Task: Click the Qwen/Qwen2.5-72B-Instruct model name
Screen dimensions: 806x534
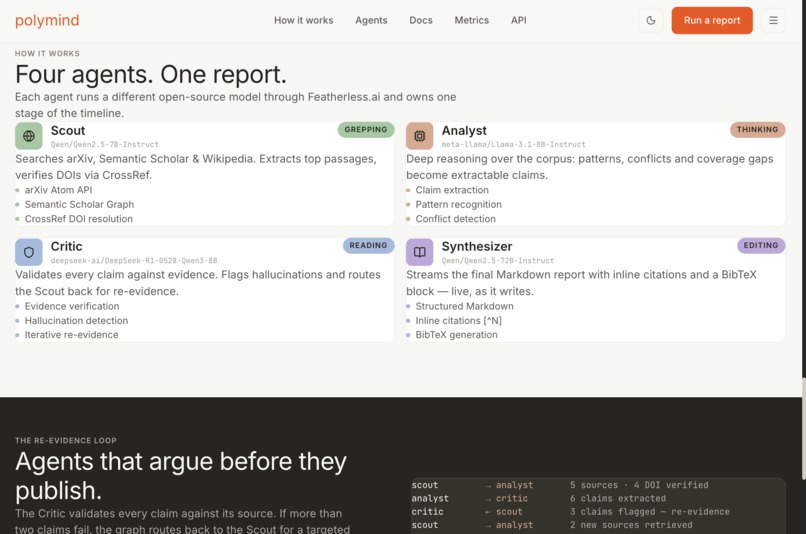Action: click(x=498, y=261)
